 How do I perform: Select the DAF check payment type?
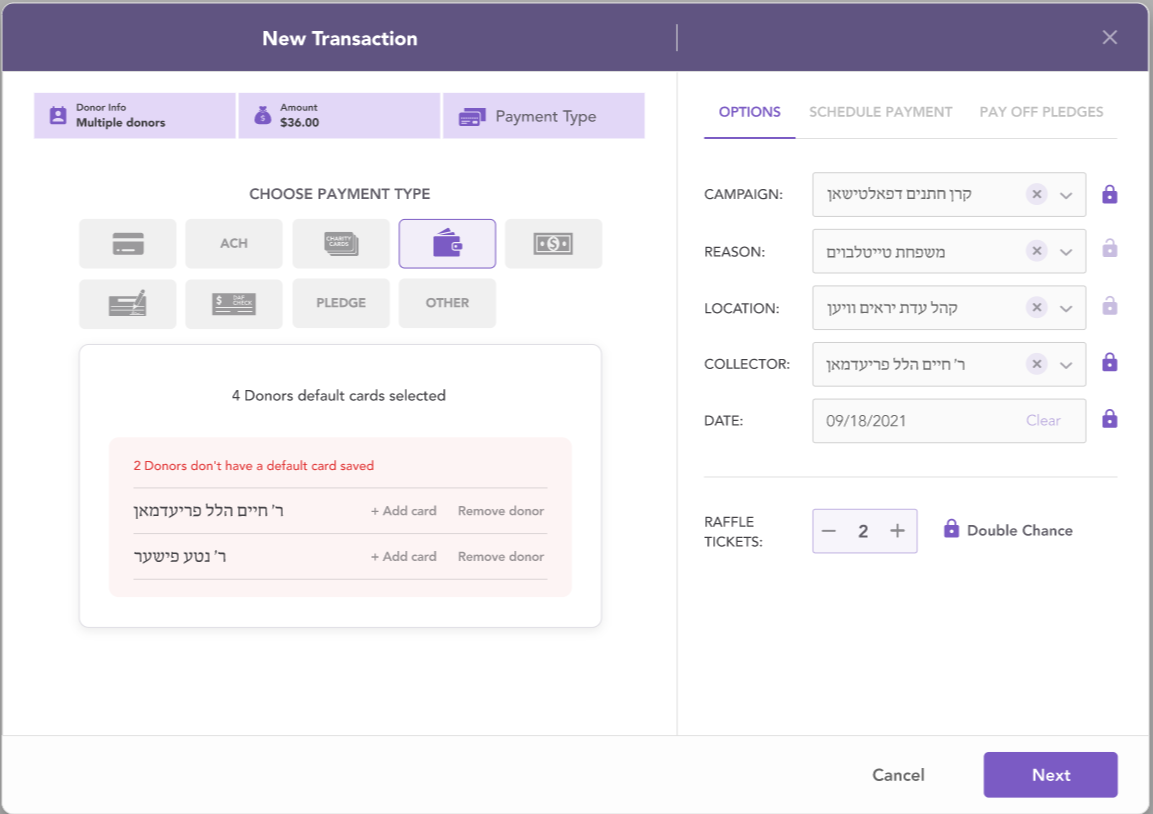coord(234,303)
